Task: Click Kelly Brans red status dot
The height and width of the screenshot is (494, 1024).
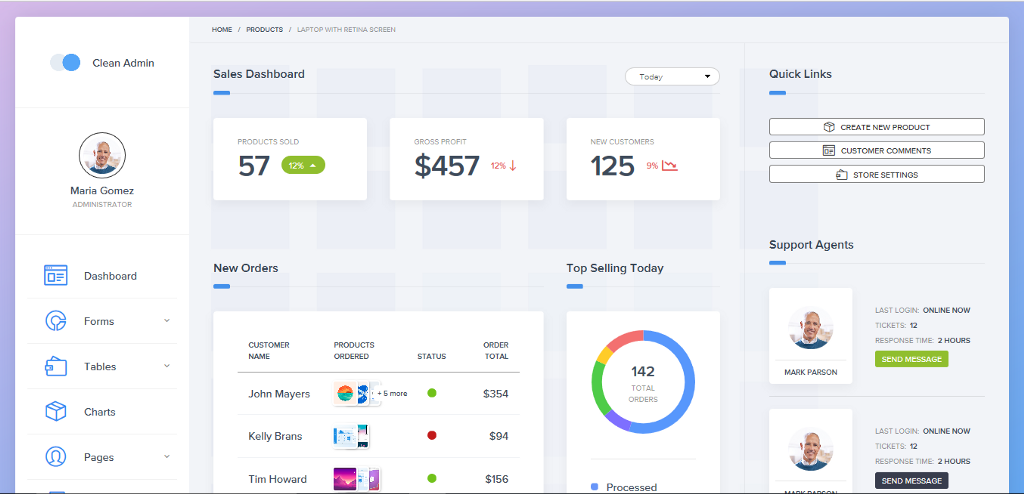Action: pos(432,436)
